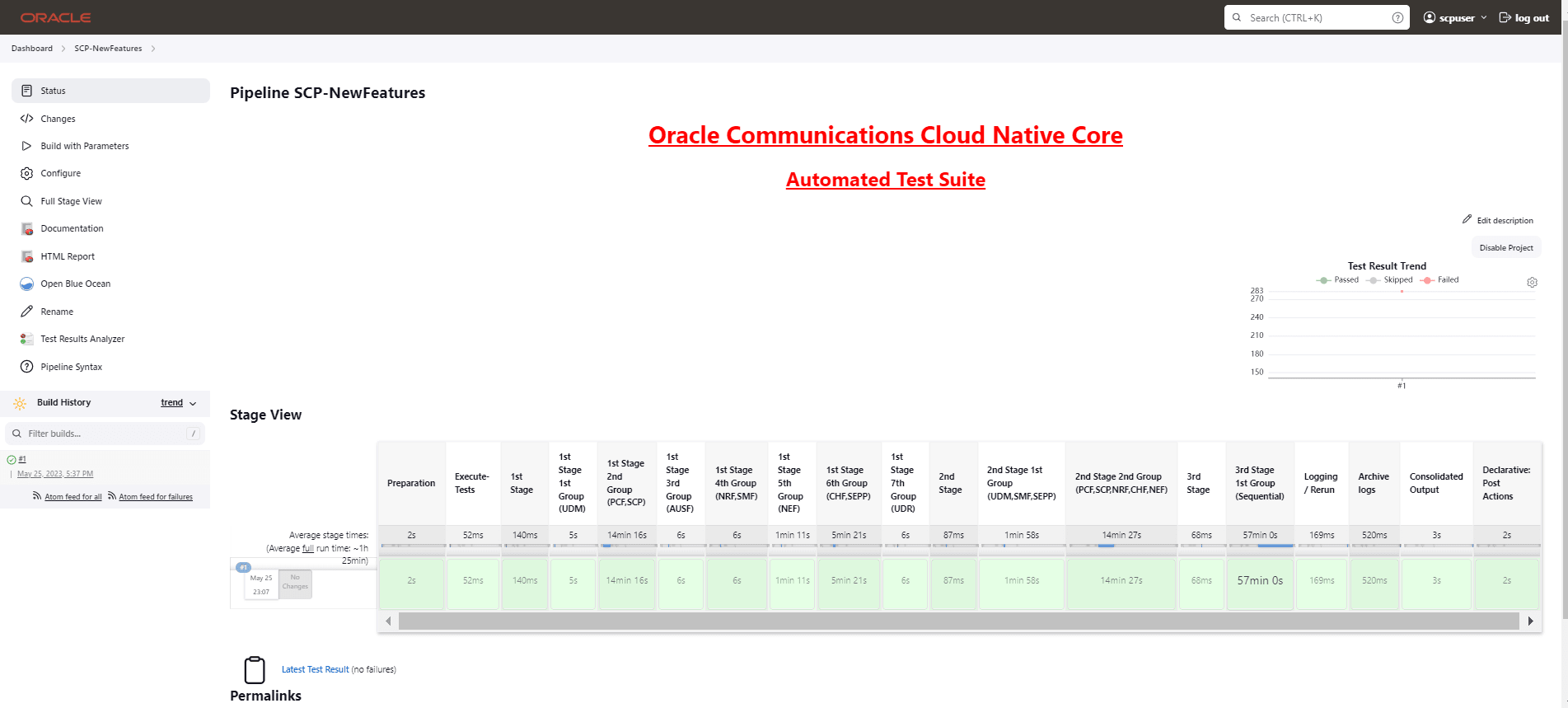Open build #1 link in Build History
Screen dimensions: 1568x708
(22, 459)
